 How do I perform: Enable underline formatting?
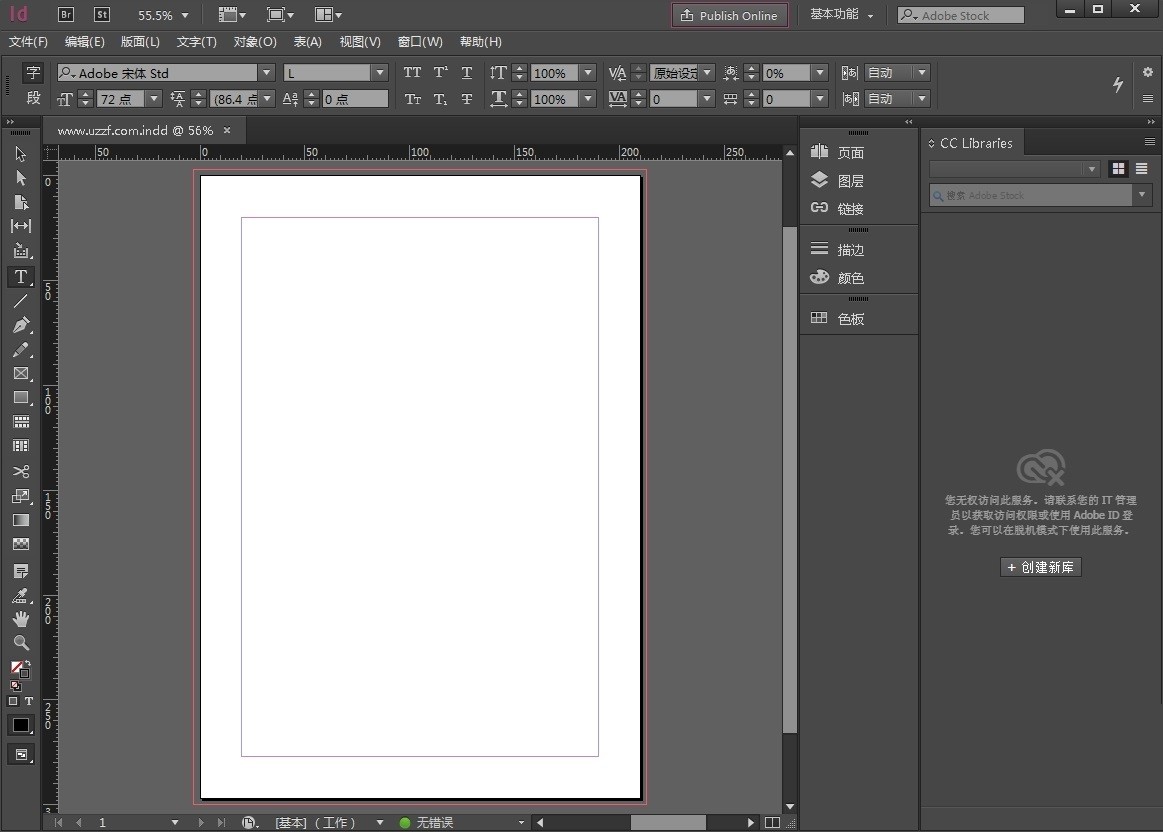coord(467,72)
